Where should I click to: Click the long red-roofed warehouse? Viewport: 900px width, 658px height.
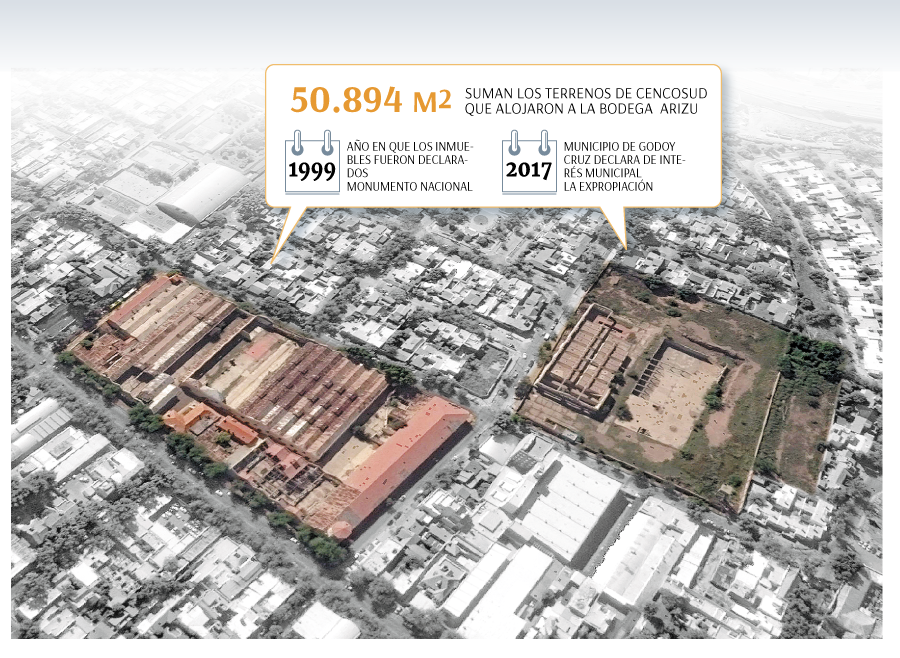[408, 461]
